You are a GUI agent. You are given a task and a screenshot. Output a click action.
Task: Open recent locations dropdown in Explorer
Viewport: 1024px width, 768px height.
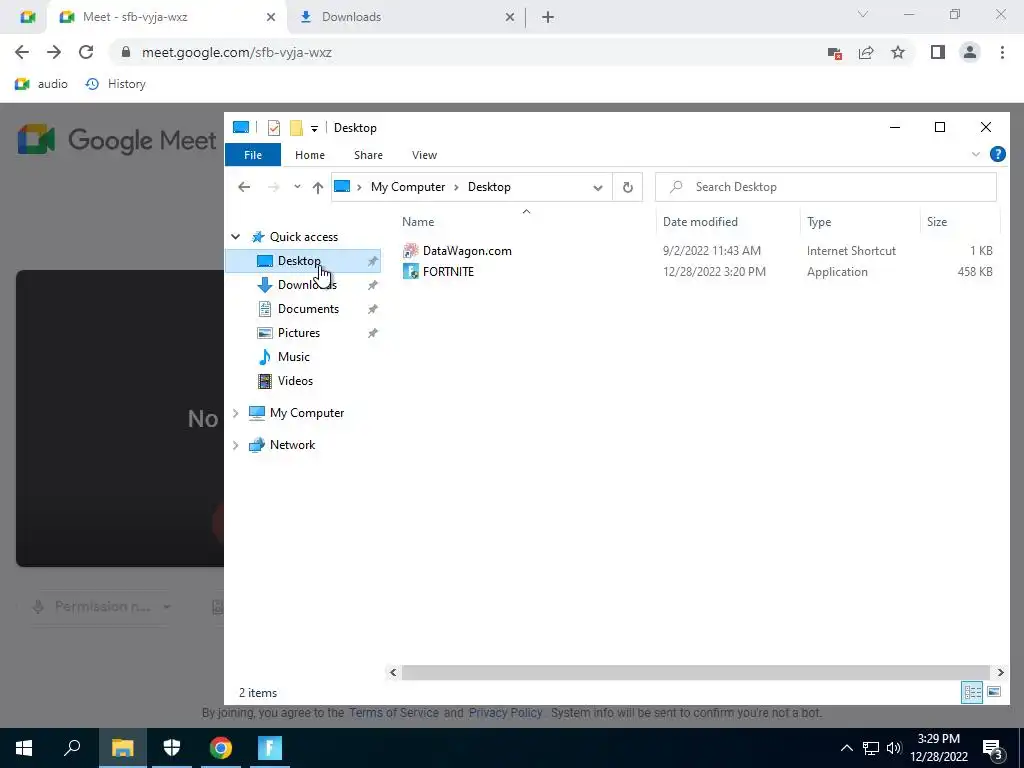297,187
